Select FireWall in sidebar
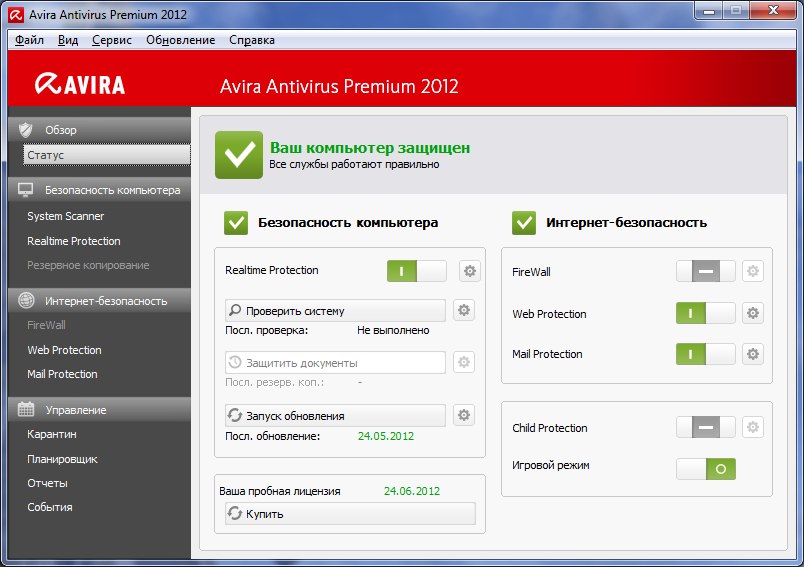 [x=46, y=325]
